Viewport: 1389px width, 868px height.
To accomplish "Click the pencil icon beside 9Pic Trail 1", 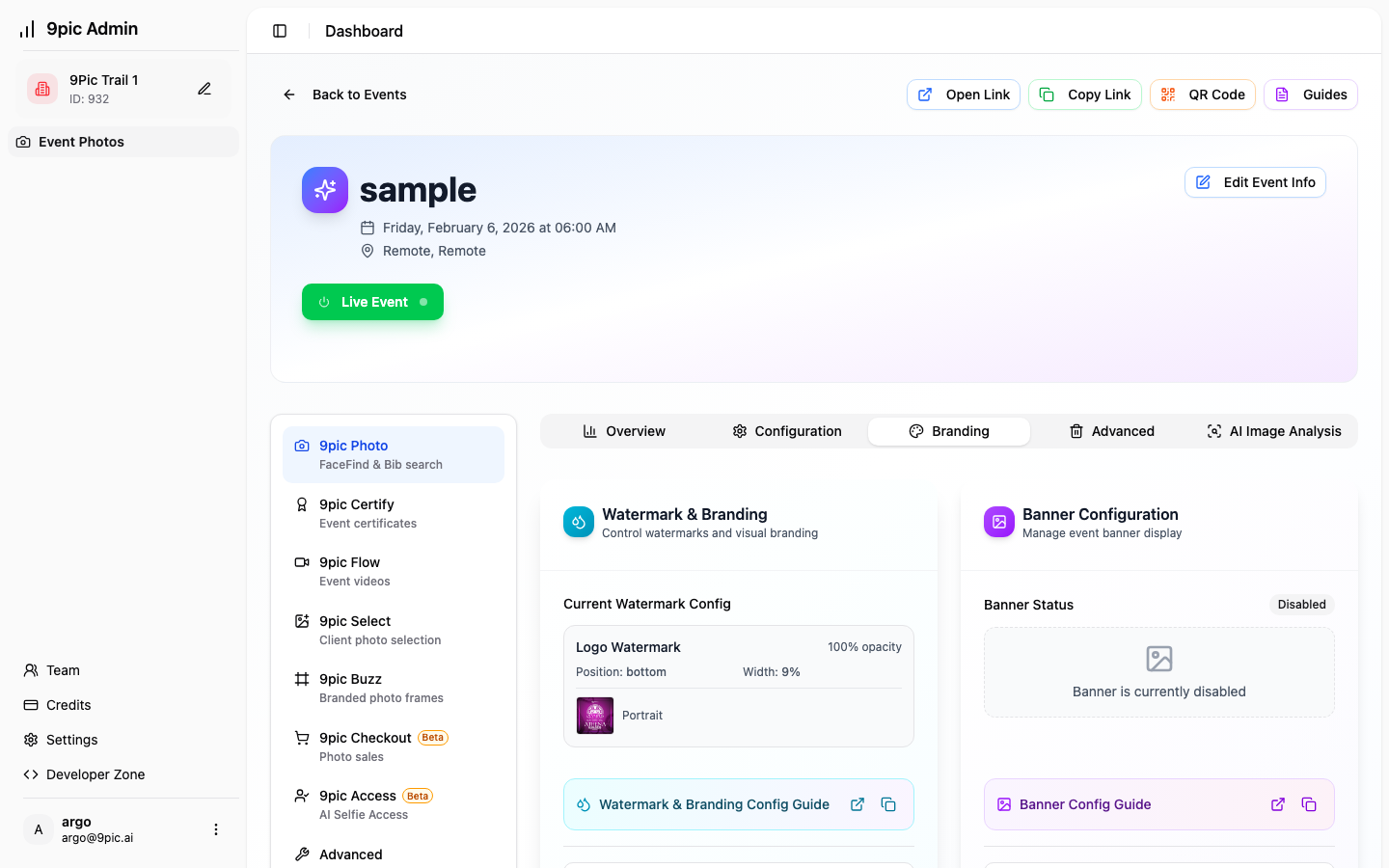I will coord(204,89).
